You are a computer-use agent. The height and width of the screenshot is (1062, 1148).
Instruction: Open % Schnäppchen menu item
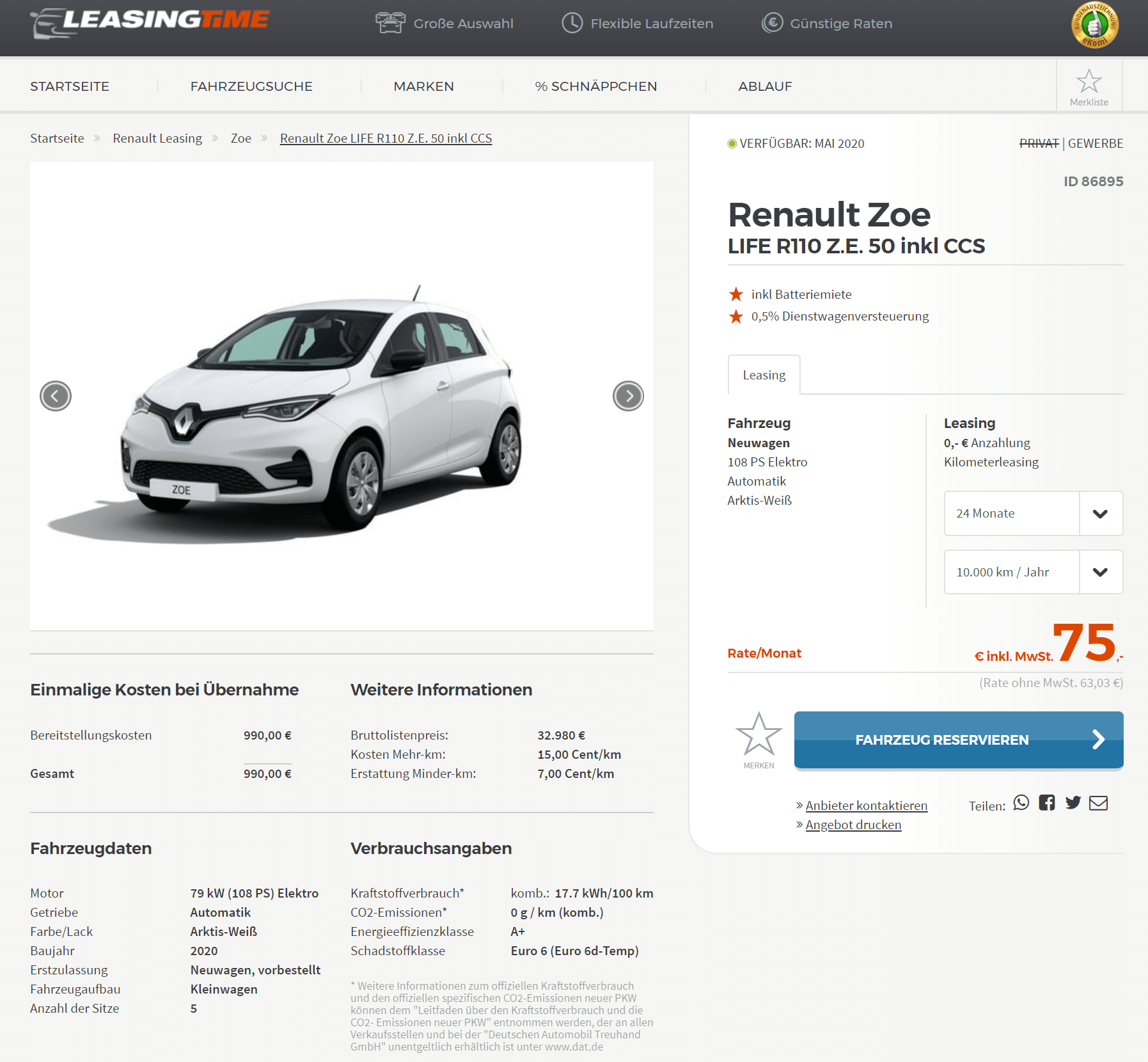pyautogui.click(x=596, y=86)
